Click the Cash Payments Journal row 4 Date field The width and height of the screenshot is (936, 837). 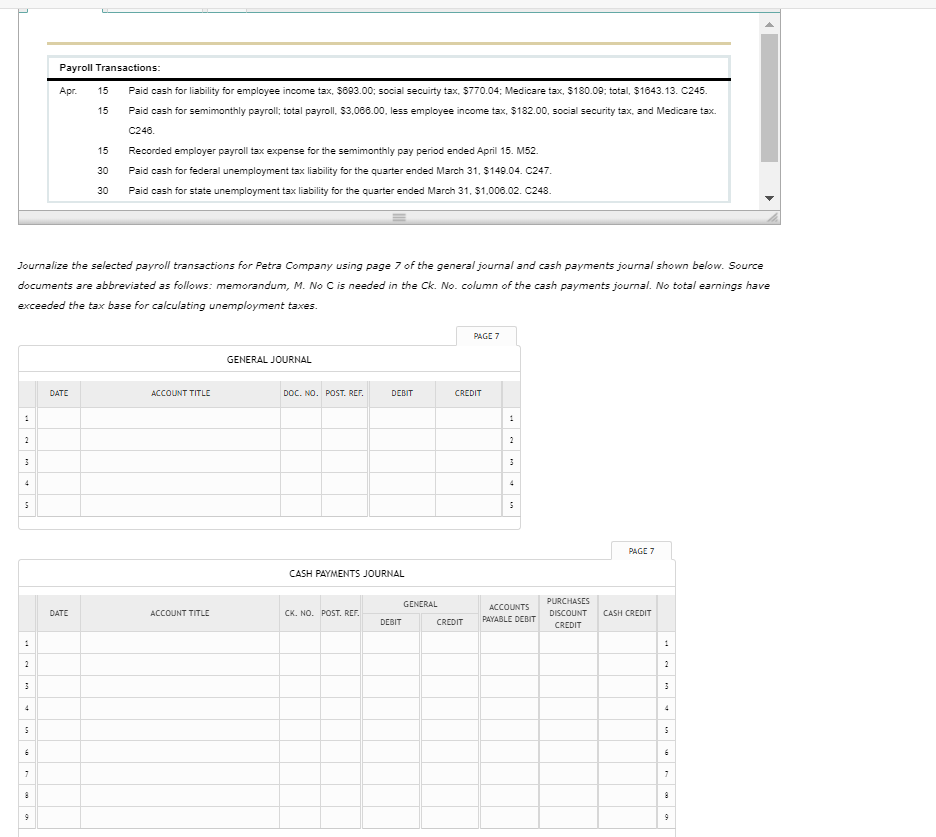pyautogui.click(x=59, y=708)
